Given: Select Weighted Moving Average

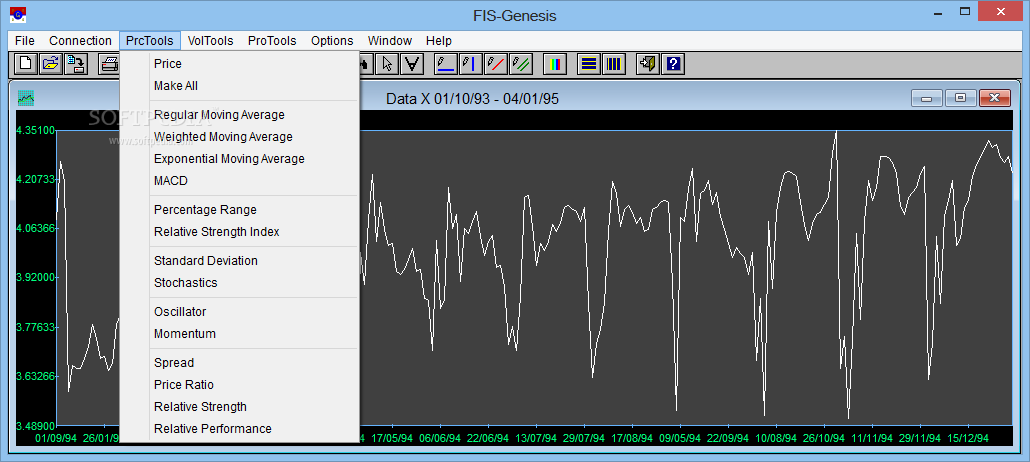Looking at the screenshot, I should click(x=240, y=137).
